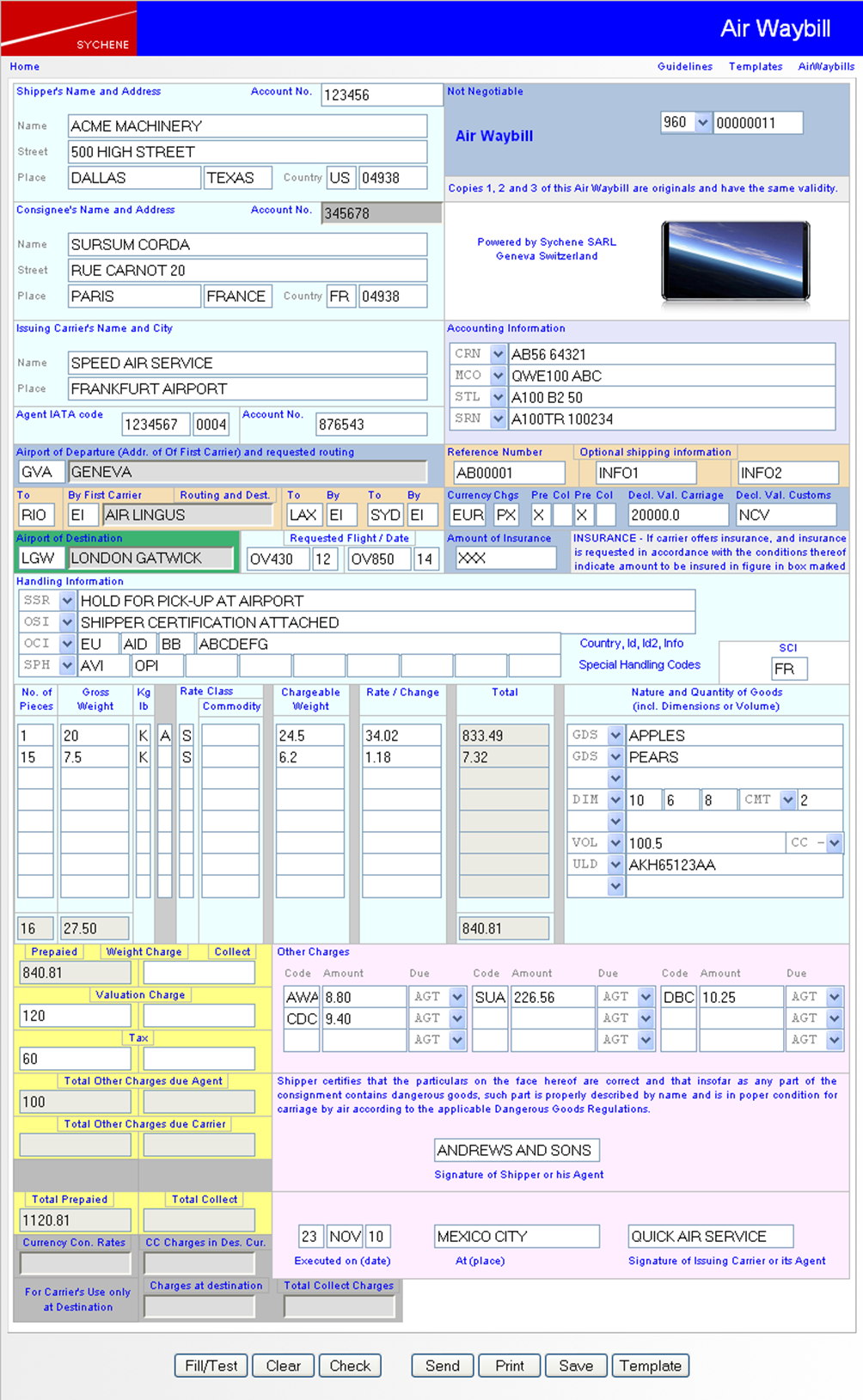Change the CMT dimension unit dropdown
This screenshot has width=863, height=1400.
pyautogui.click(x=787, y=799)
